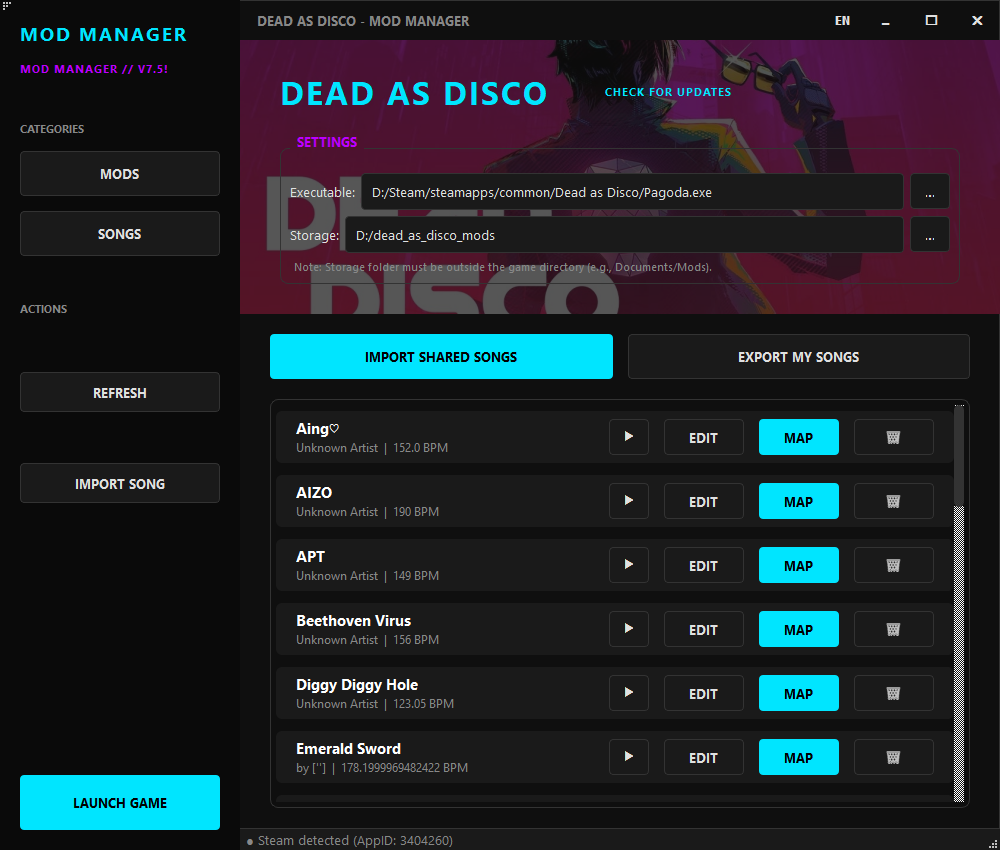Select the Diggy Diggy Hole title
The image size is (1000, 850).
click(x=357, y=685)
